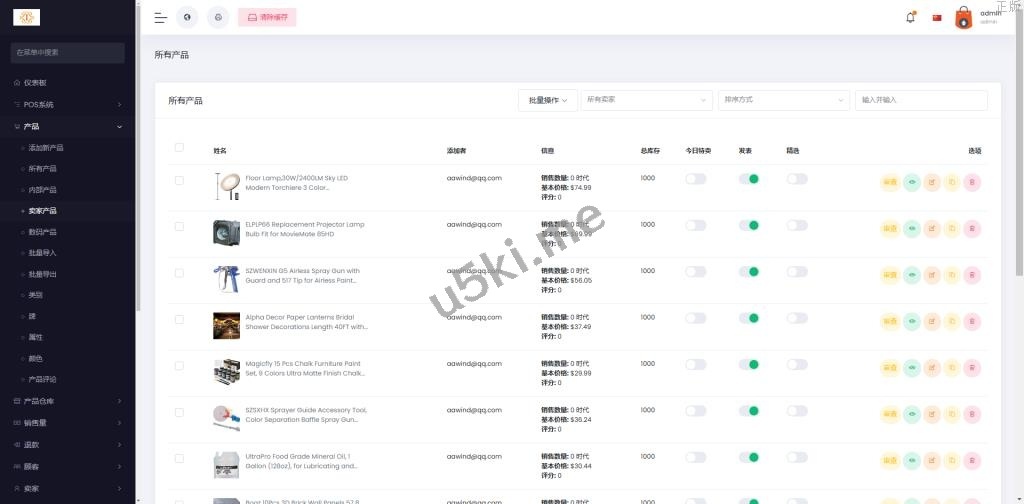The width and height of the screenshot is (1024, 504).
Task: Click the product search input field
Action: point(921,100)
